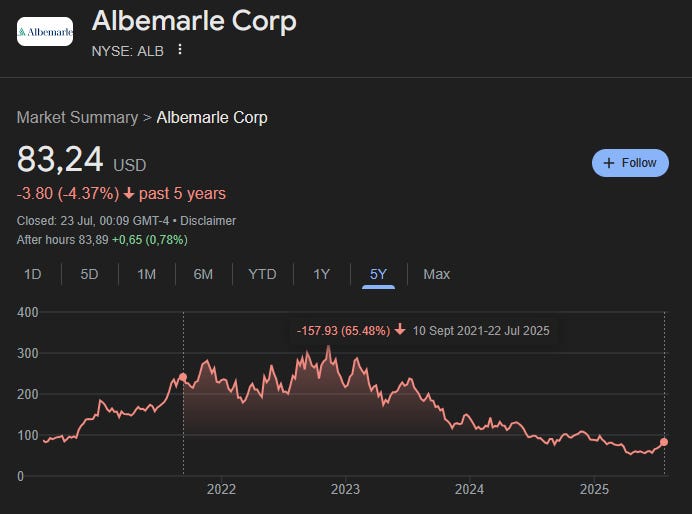Go back to Market Summary breadcrumb
This screenshot has height=514, width=692.
tap(77, 117)
